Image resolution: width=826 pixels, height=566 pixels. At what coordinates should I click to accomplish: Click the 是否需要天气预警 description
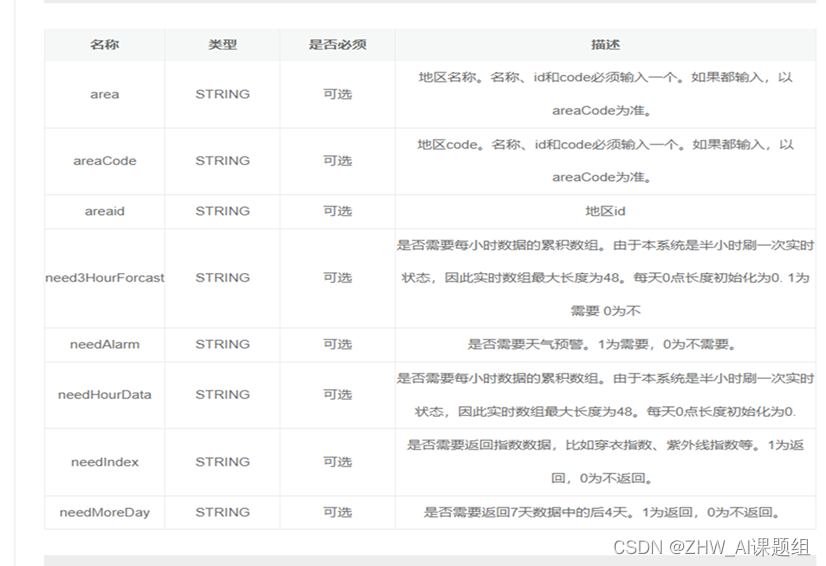pyautogui.click(x=602, y=345)
